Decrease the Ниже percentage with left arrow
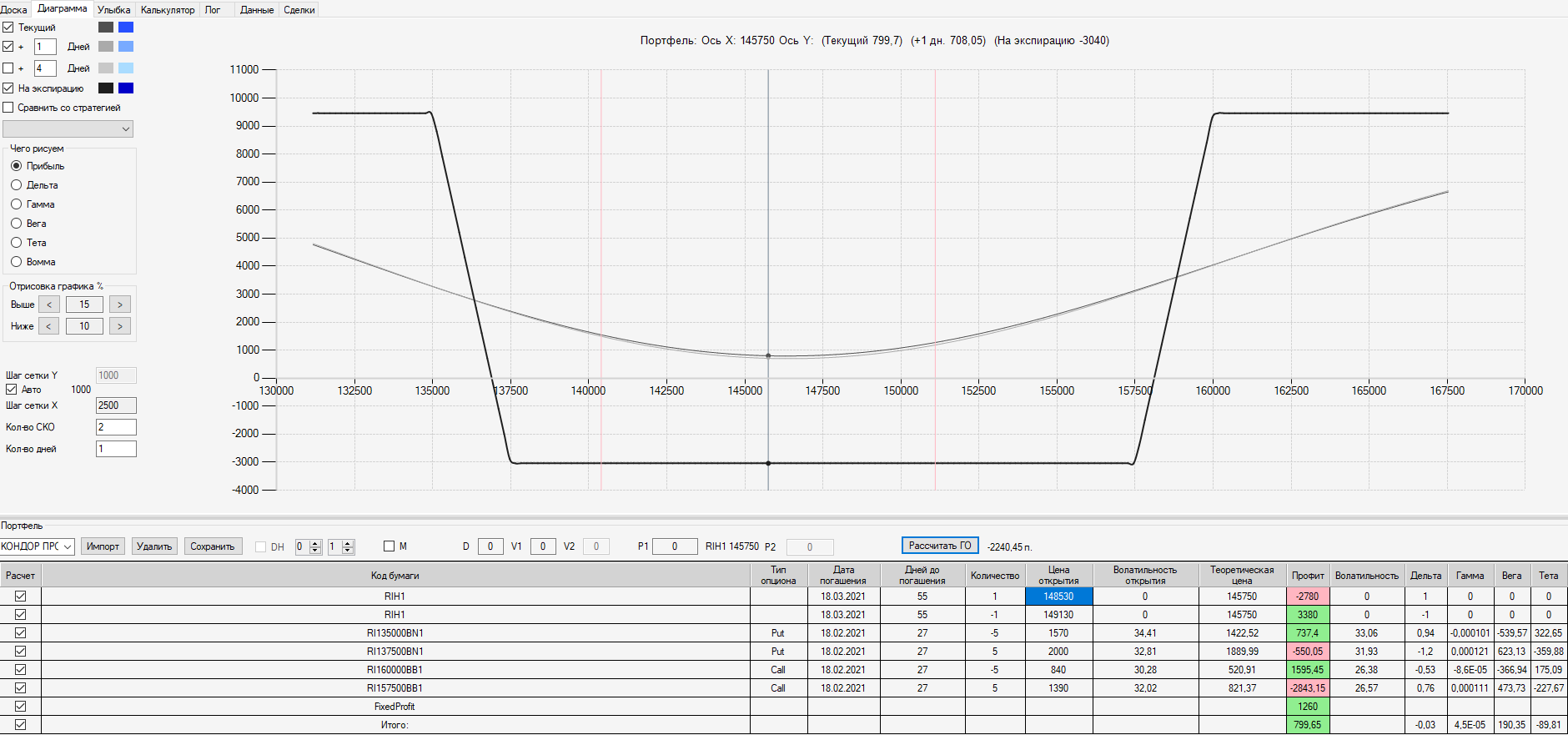This screenshot has height=735, width=1568. click(49, 326)
